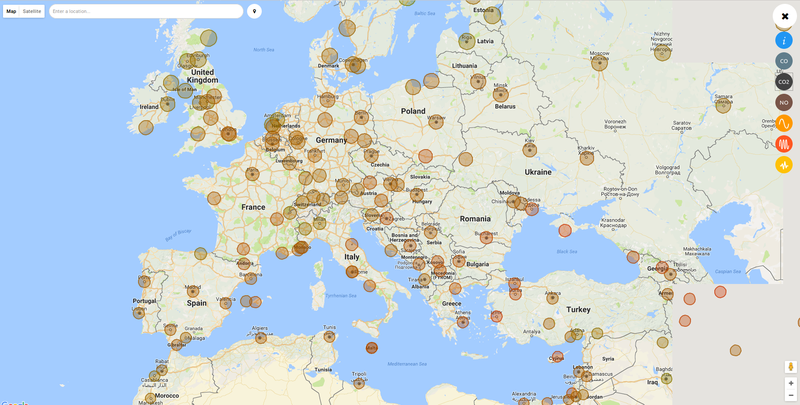The width and height of the screenshot is (800, 405).
Task: Click the yellow pulse waveform icon
Action: coord(784,164)
